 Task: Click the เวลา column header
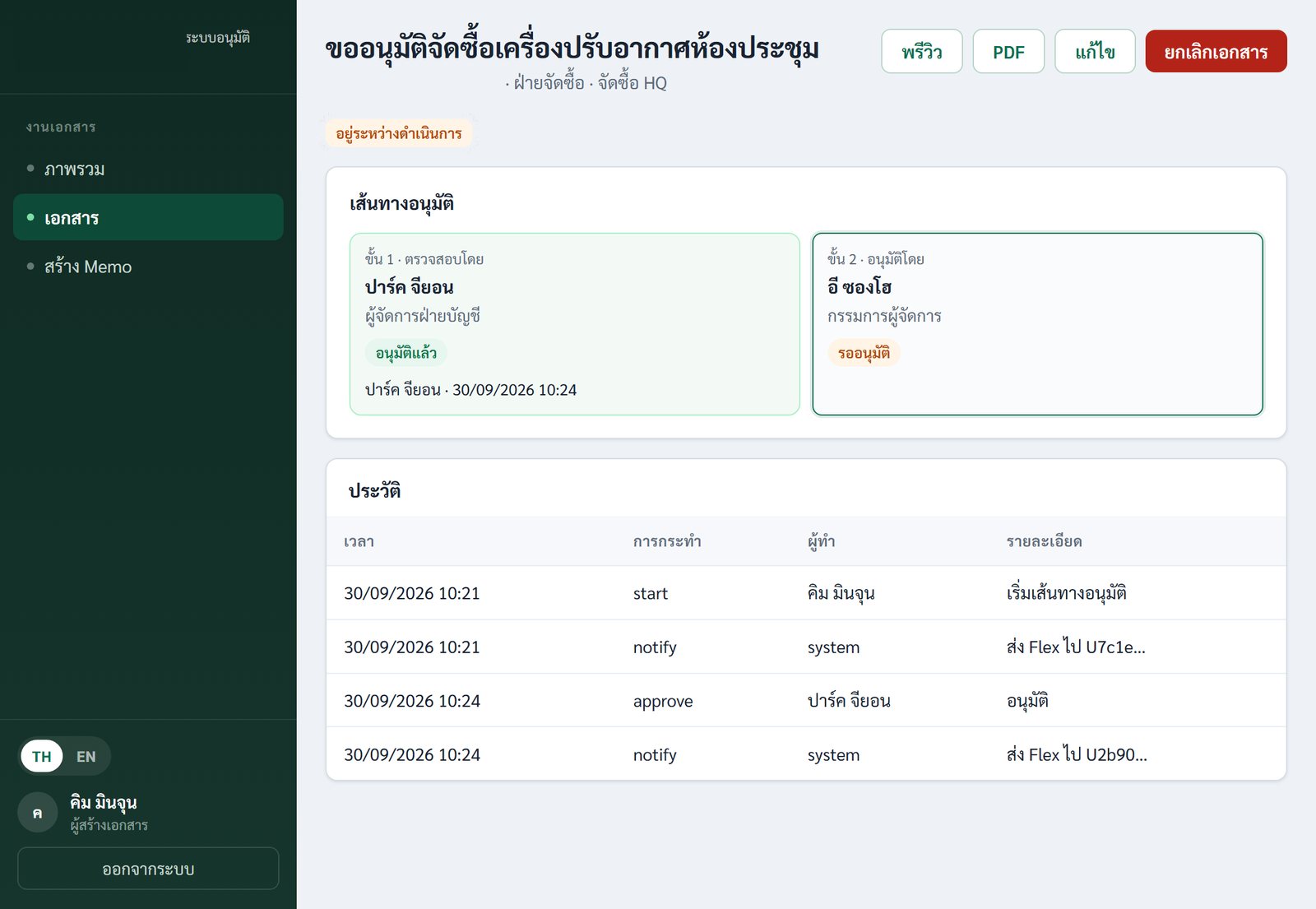pyautogui.click(x=359, y=541)
